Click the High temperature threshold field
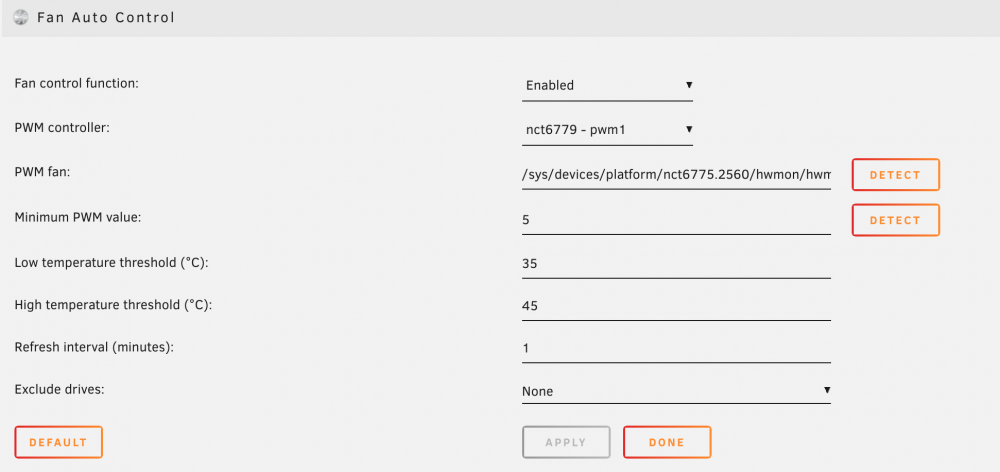 [676, 306]
